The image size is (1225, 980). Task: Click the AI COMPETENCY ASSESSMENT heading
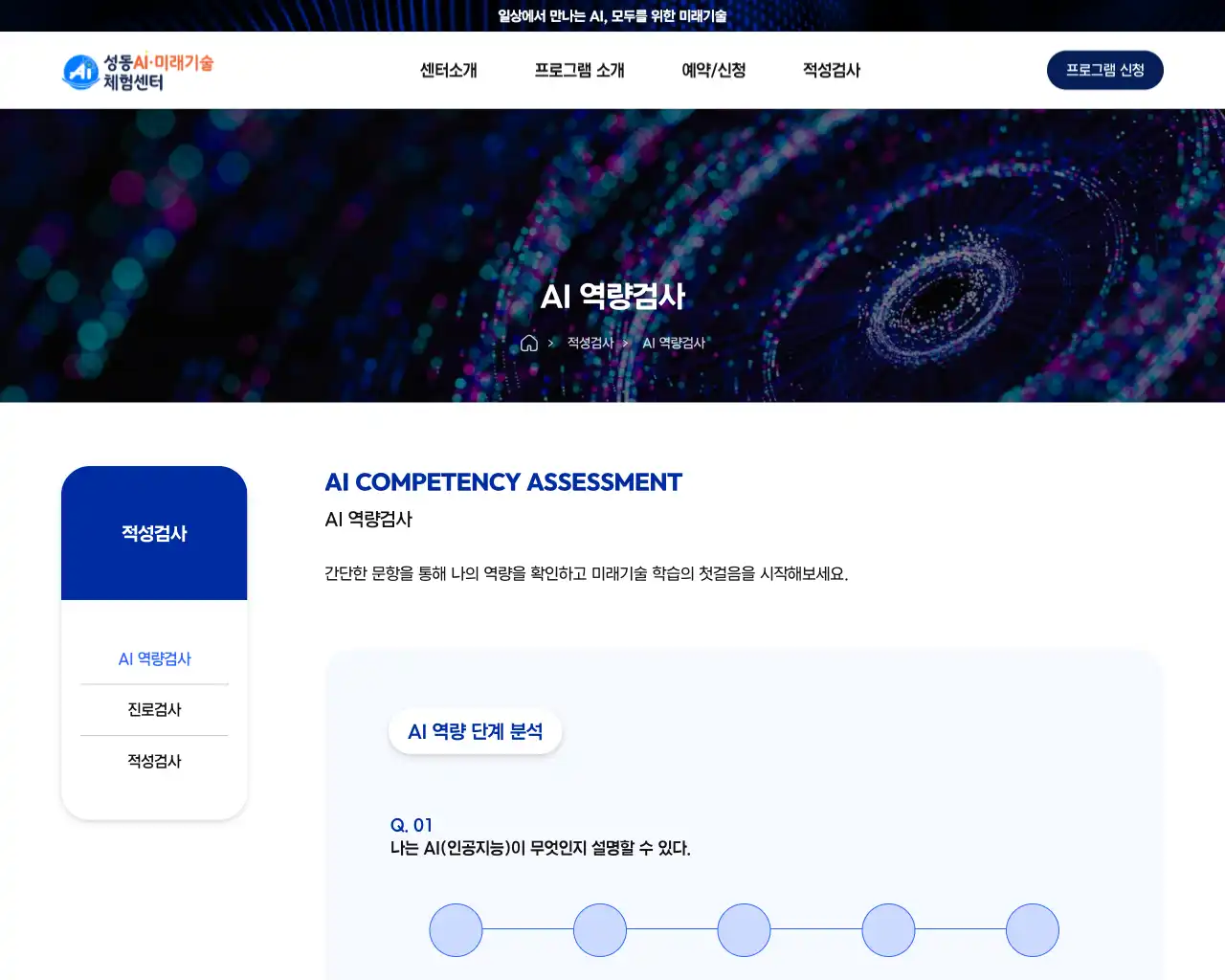pos(503,481)
